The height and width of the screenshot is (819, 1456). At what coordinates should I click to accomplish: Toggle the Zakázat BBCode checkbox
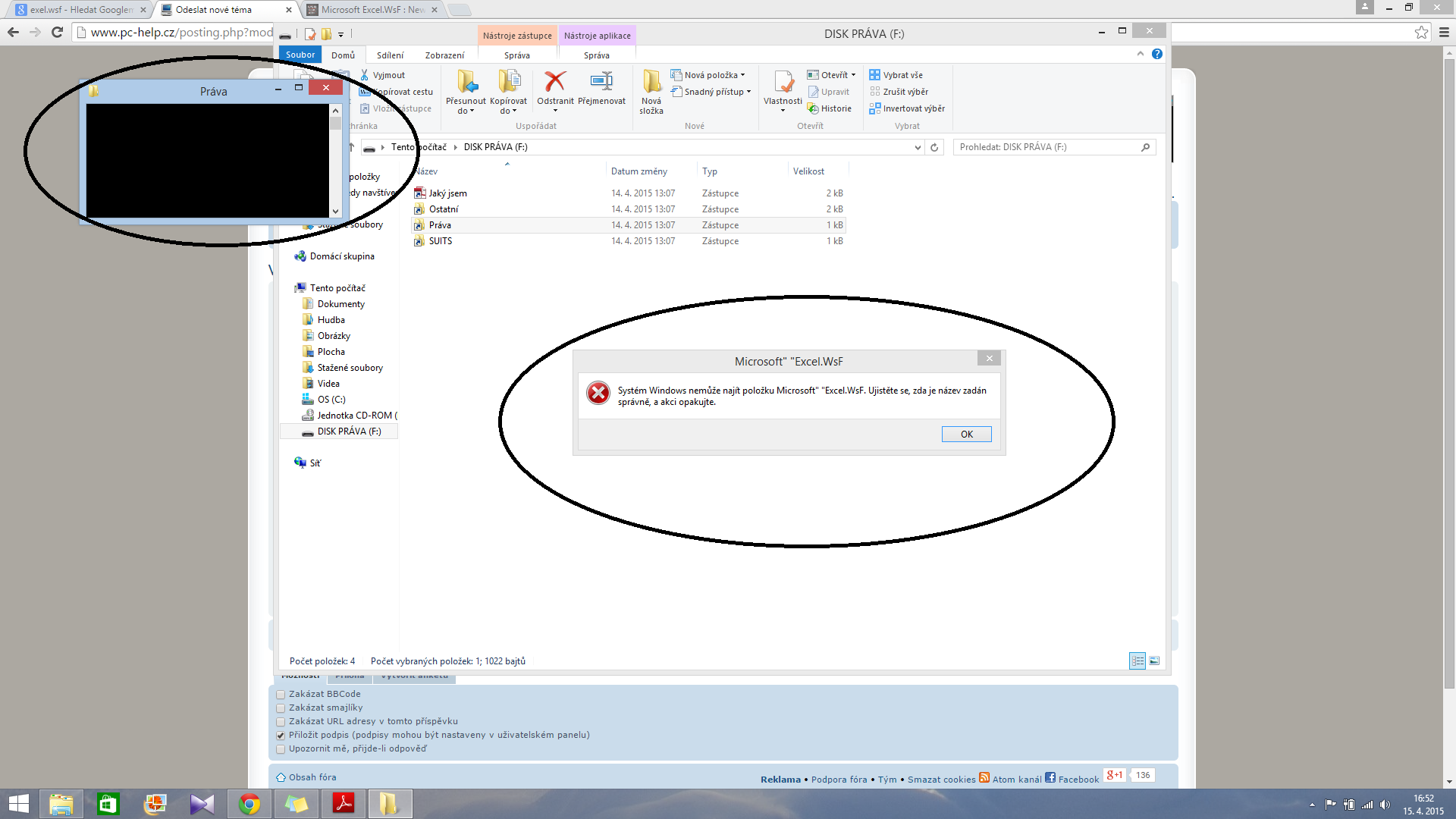(x=281, y=695)
